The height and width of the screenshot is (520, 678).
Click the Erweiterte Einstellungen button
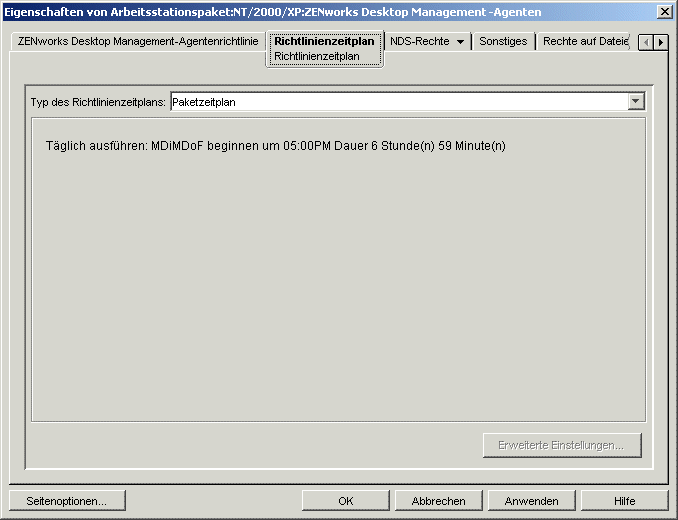pyautogui.click(x=562, y=445)
